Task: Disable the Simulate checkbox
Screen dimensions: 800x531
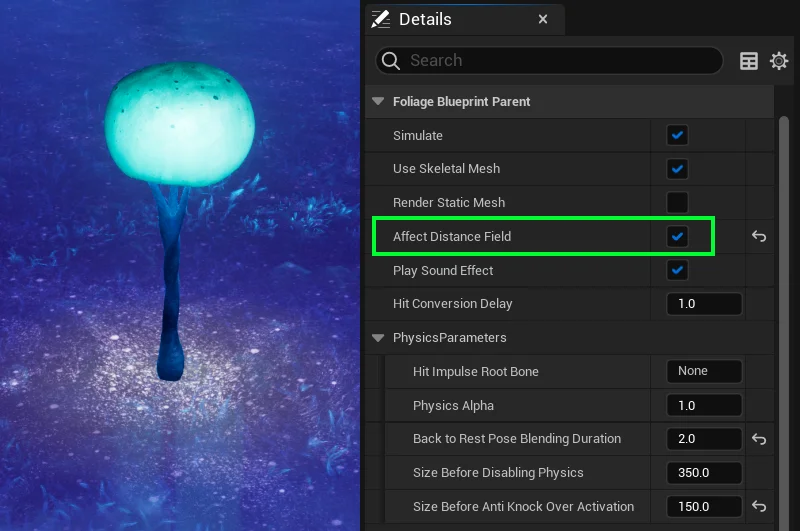Action: [678, 135]
